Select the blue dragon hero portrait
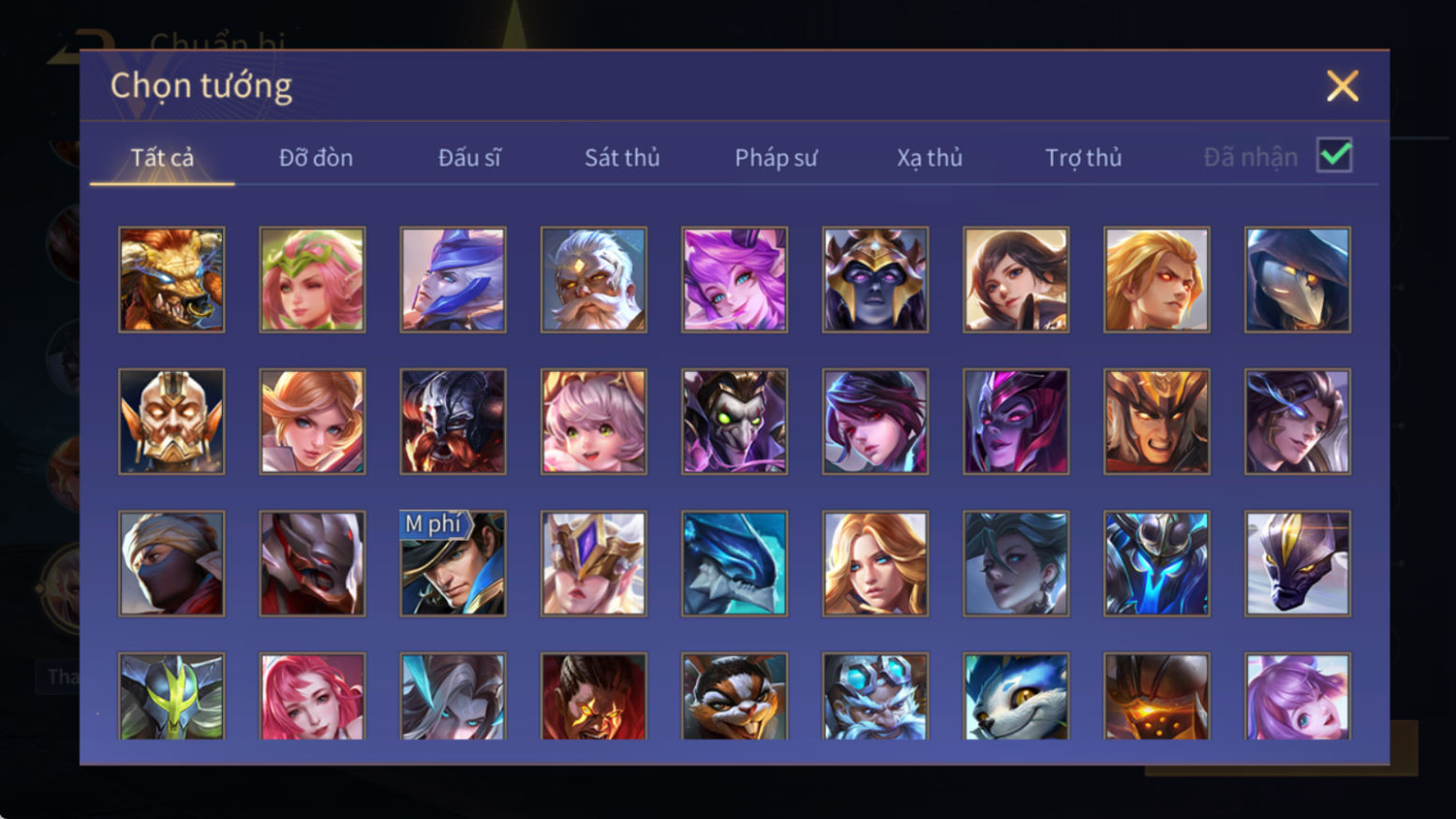This screenshot has height=819, width=1456. pos(735,563)
